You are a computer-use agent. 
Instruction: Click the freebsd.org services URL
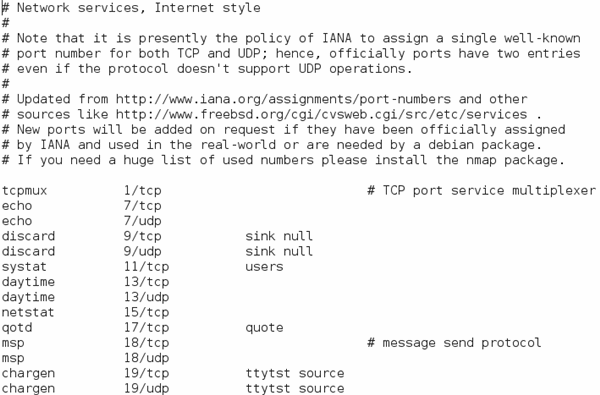point(321,114)
